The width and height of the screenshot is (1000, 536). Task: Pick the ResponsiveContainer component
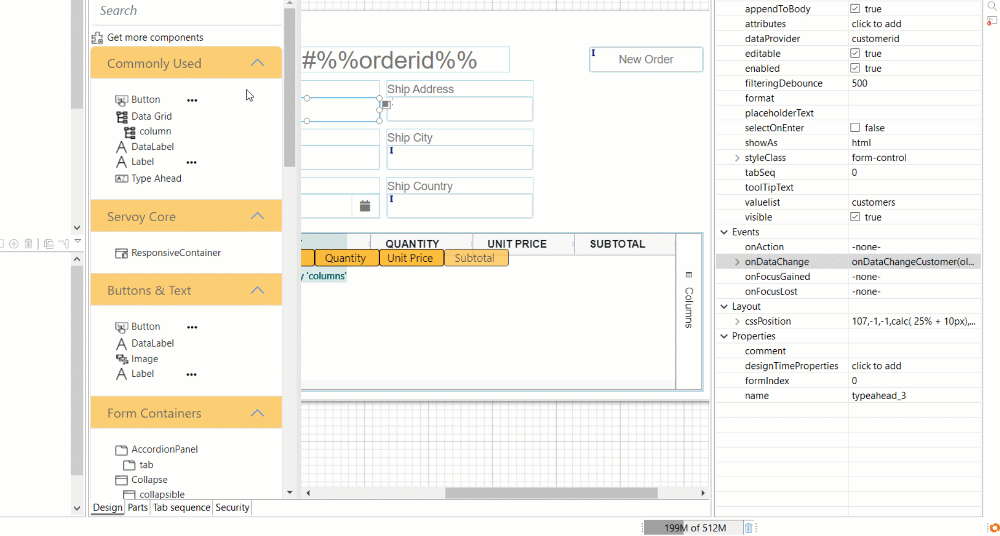pos(175,253)
